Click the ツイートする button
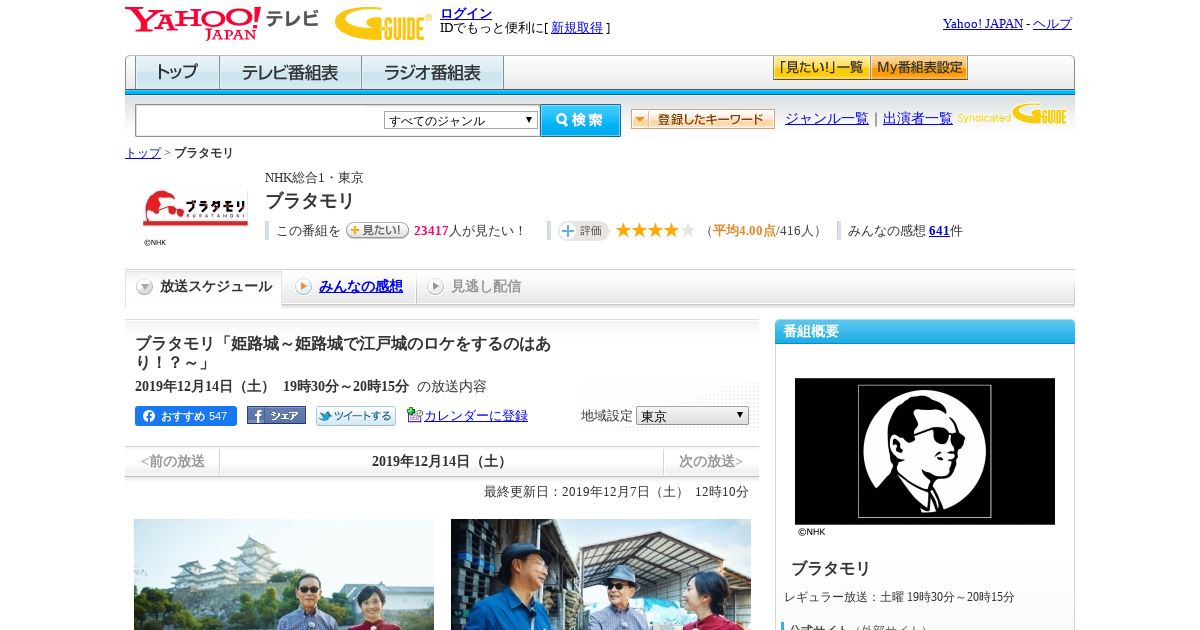The height and width of the screenshot is (630, 1200). click(x=356, y=416)
